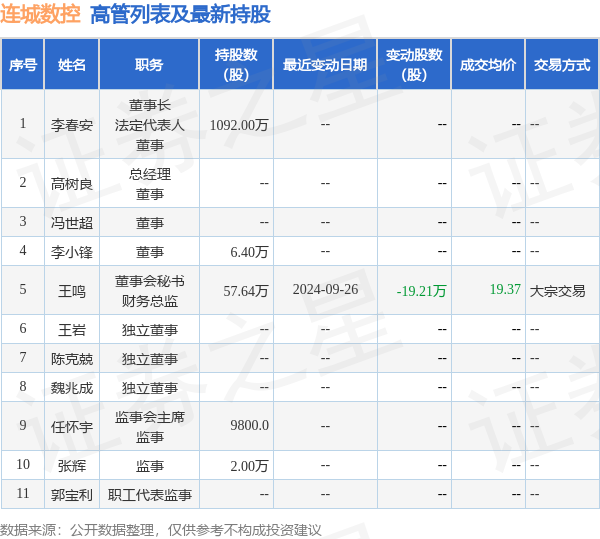Click the 序号 column header
Screen dimensions: 600x539
click(x=23, y=65)
